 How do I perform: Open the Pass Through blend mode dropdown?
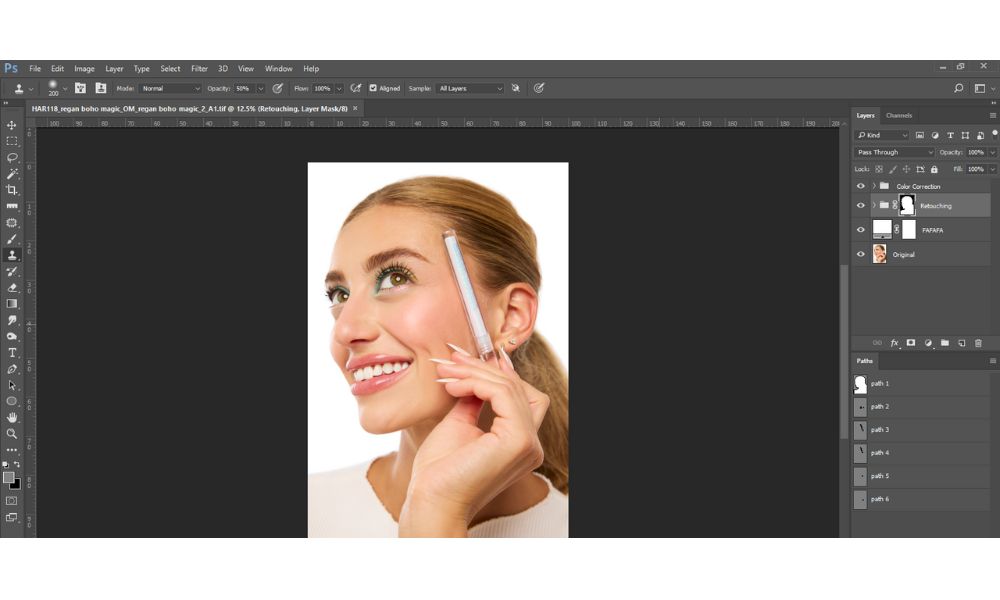pyautogui.click(x=894, y=152)
